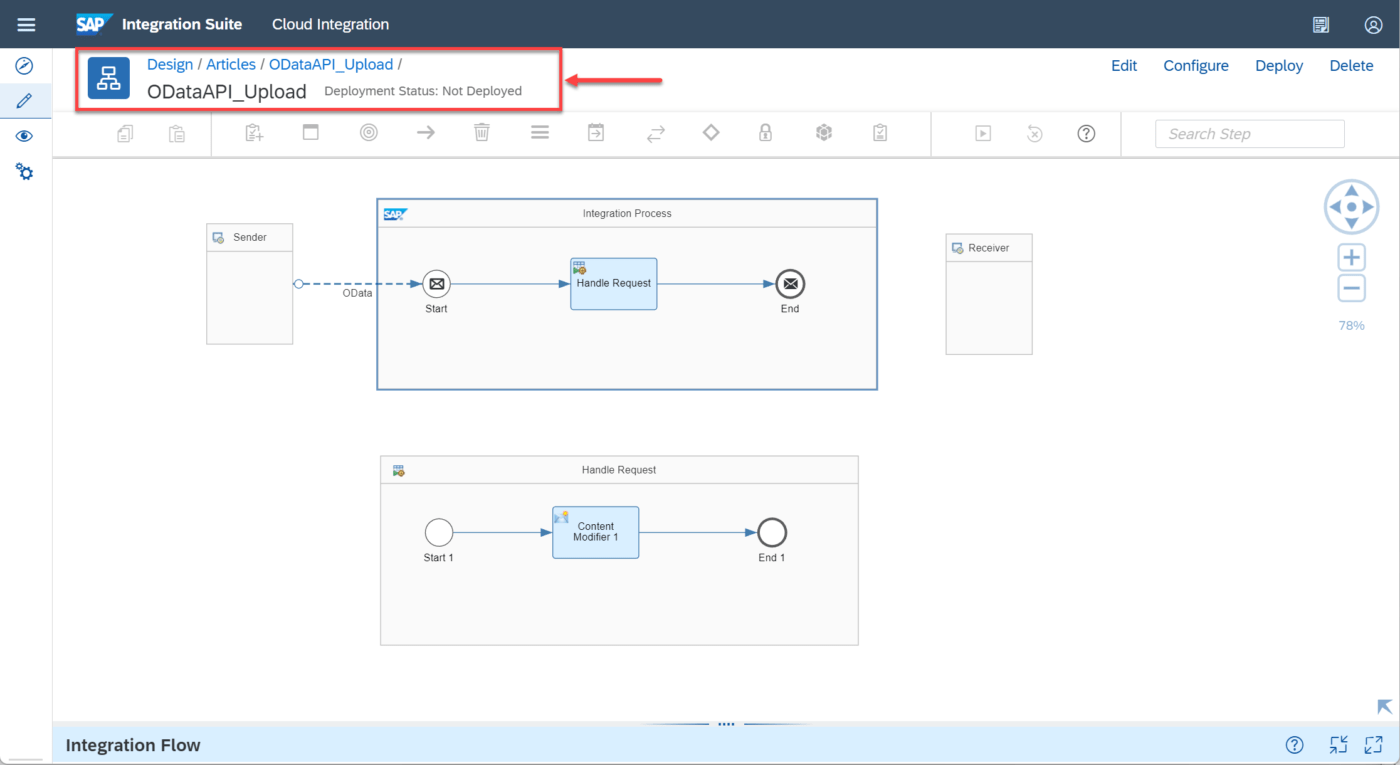This screenshot has height=765, width=1400.
Task: Open the Design pencil icon in sidebar
Action: [25, 101]
